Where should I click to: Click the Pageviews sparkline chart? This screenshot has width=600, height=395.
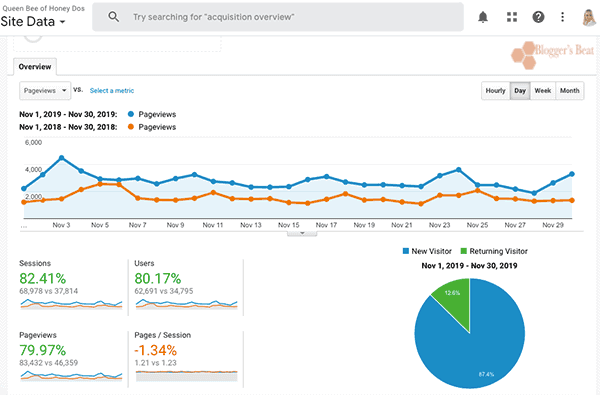[x=71, y=375]
